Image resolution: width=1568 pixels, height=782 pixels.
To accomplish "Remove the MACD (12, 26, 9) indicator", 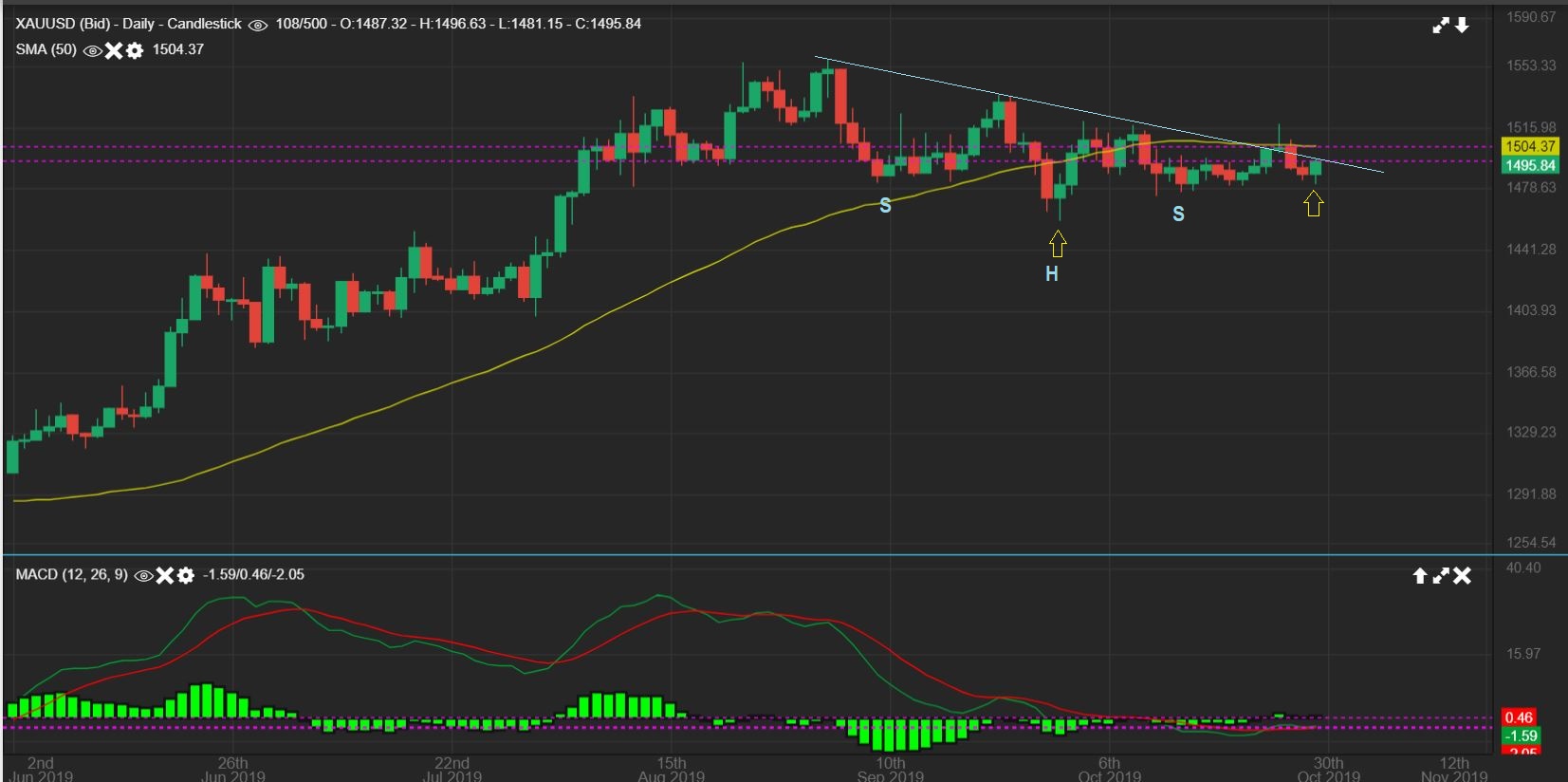I will 165,575.
